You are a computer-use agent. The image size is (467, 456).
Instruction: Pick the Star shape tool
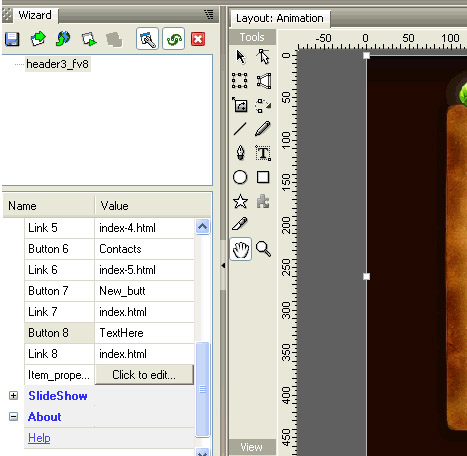click(240, 202)
